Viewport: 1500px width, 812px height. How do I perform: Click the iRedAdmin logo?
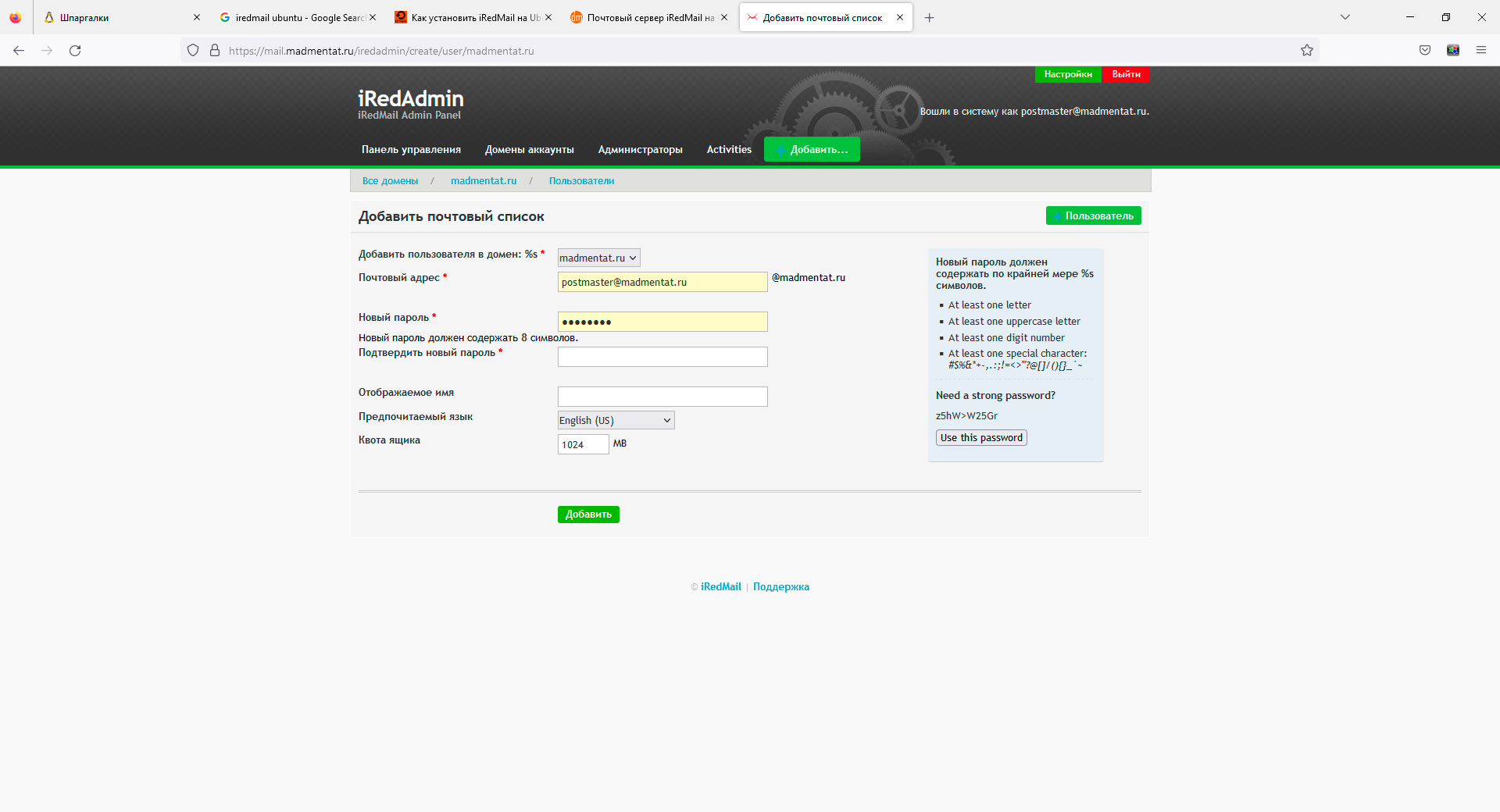coord(410,99)
